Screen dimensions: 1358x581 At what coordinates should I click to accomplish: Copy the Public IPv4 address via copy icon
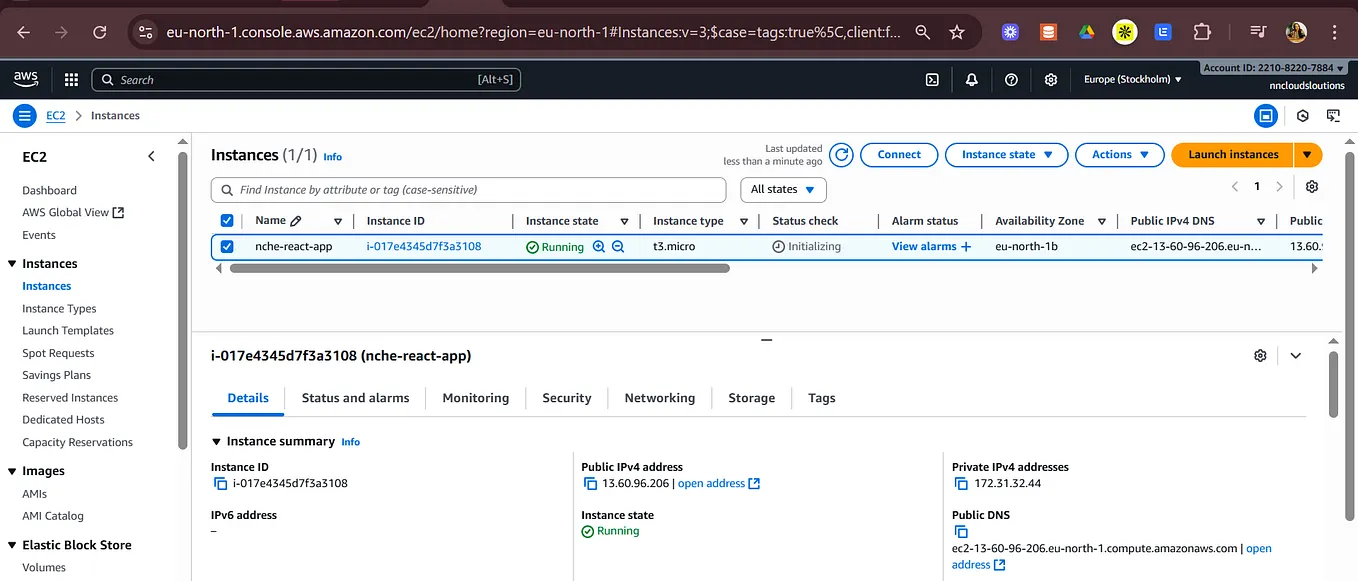coord(590,483)
